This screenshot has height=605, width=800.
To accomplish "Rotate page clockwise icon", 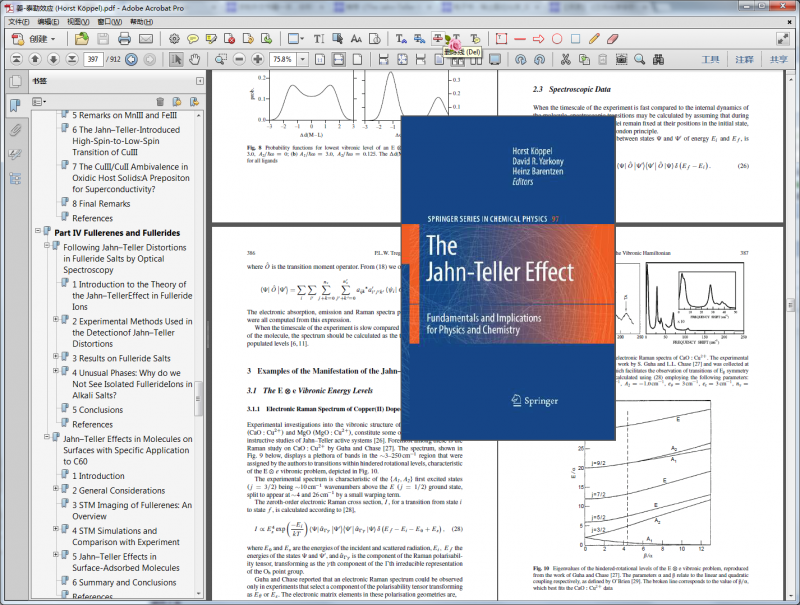I will click(520, 59).
